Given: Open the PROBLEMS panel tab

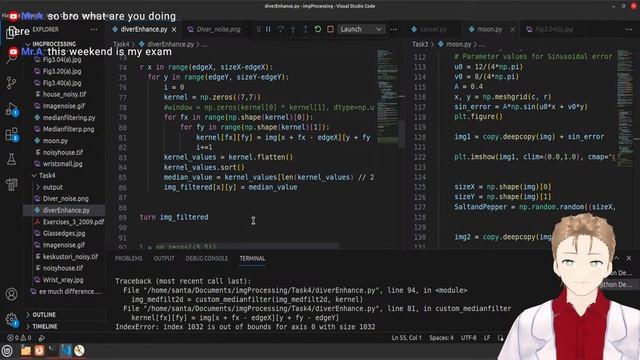Looking at the screenshot, I should pos(128,258).
